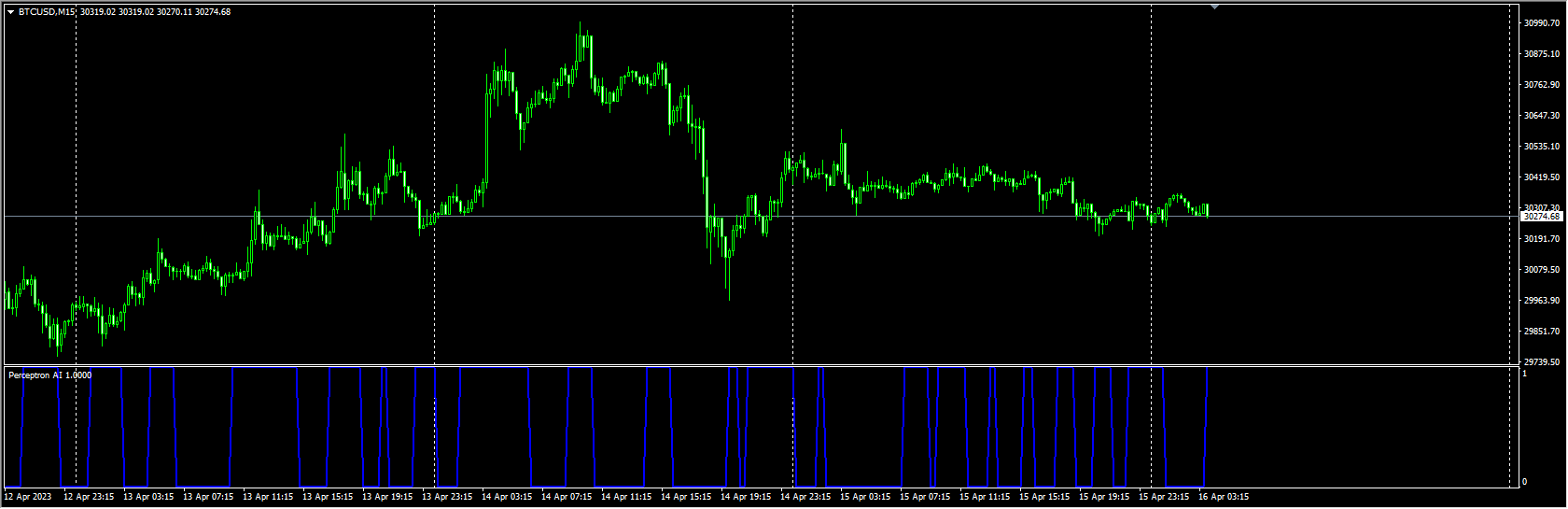Click the 12 Apr 23:15 time label
The width and height of the screenshot is (1568, 509).
click(x=89, y=497)
